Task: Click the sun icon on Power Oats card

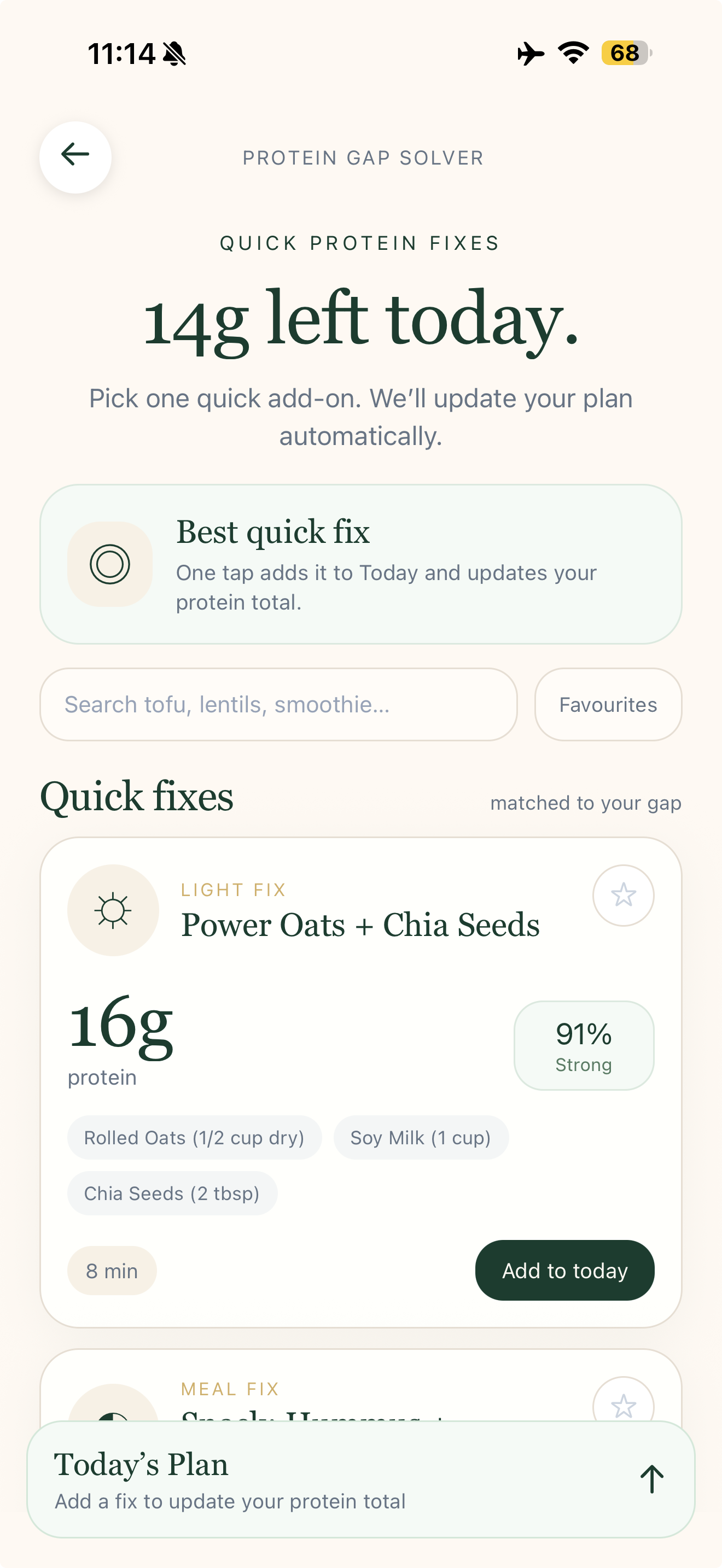Action: coord(113,911)
